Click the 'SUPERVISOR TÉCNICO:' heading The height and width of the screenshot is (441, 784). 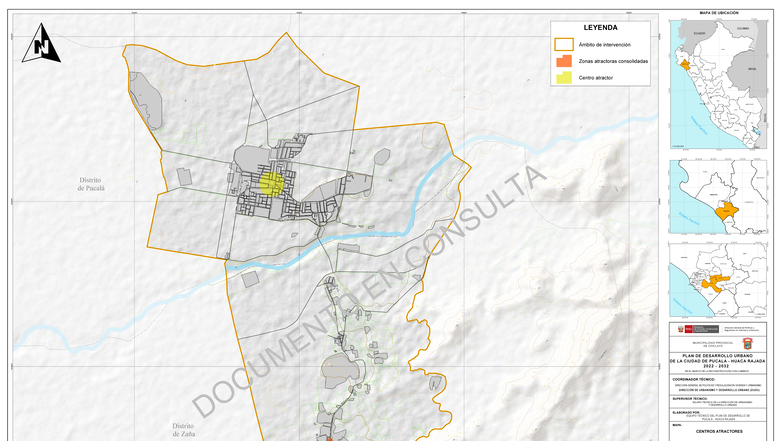(690, 398)
